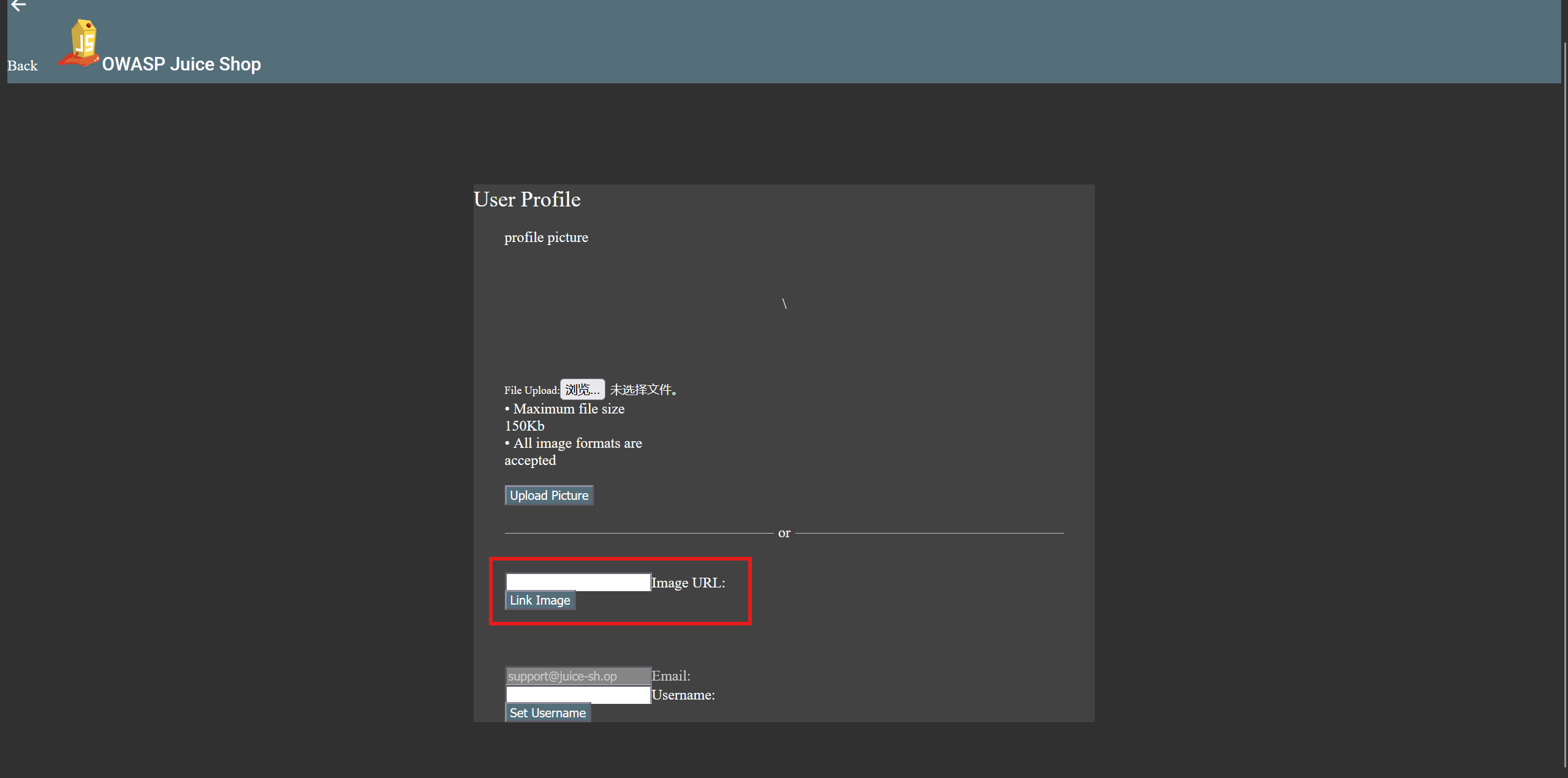
Task: Click the 未选择文件 file status text
Action: pyautogui.click(x=644, y=390)
